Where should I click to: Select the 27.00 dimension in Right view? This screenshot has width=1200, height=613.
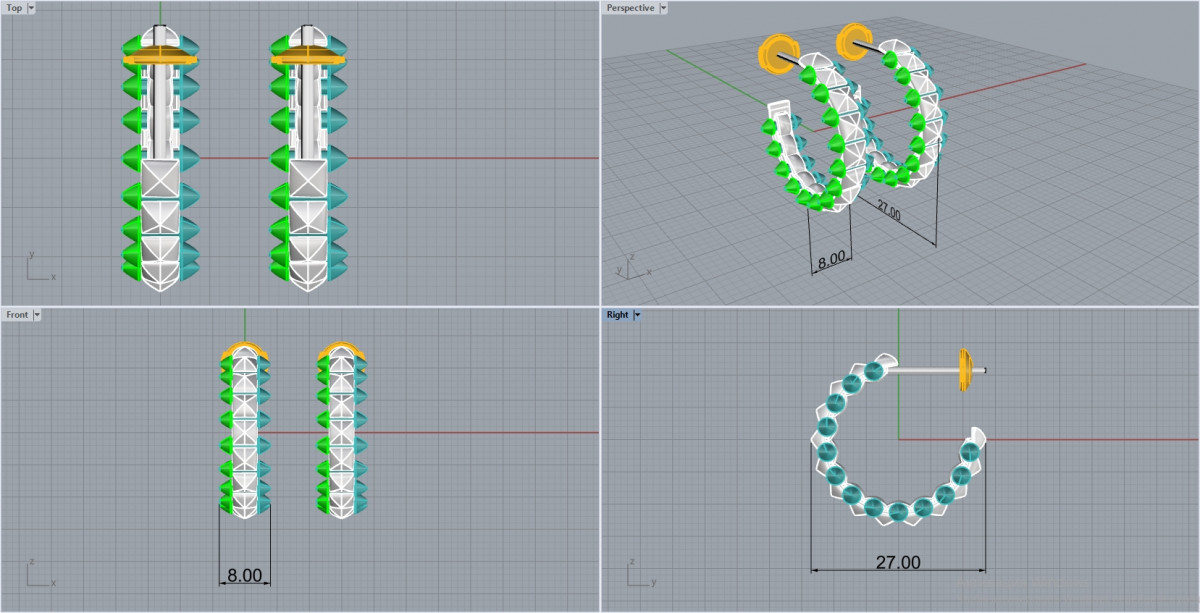tap(897, 563)
